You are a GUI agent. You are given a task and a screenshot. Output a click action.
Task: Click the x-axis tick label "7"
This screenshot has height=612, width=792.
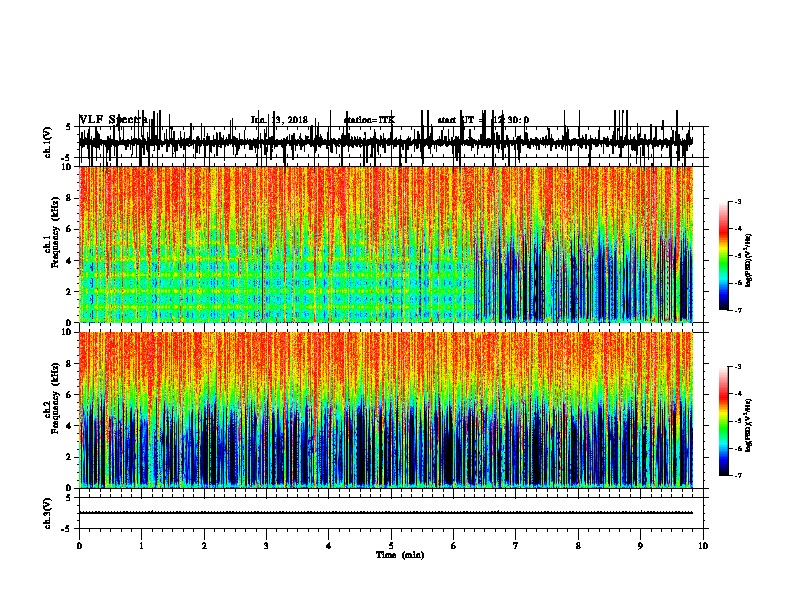[x=516, y=546]
